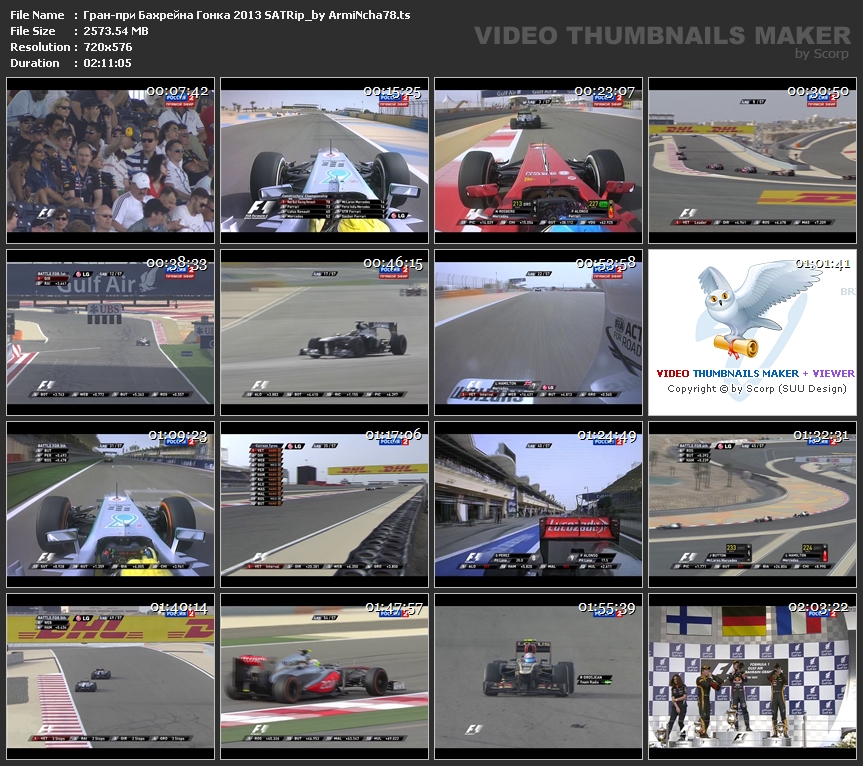Click the Copyright by Scorp (SUU Design) text

click(756, 389)
